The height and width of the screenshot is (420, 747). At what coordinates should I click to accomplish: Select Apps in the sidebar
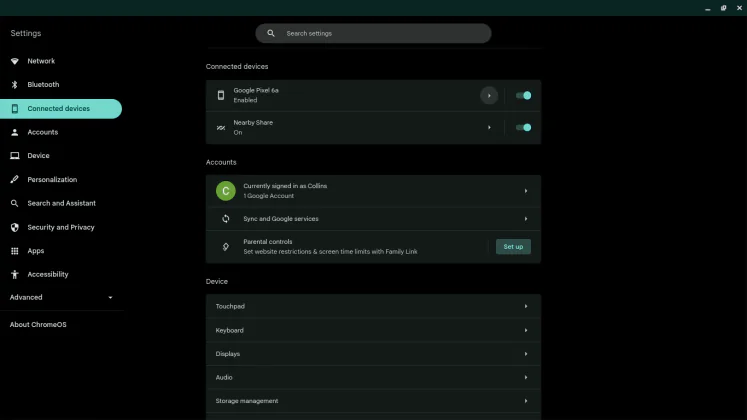[x=61, y=250]
